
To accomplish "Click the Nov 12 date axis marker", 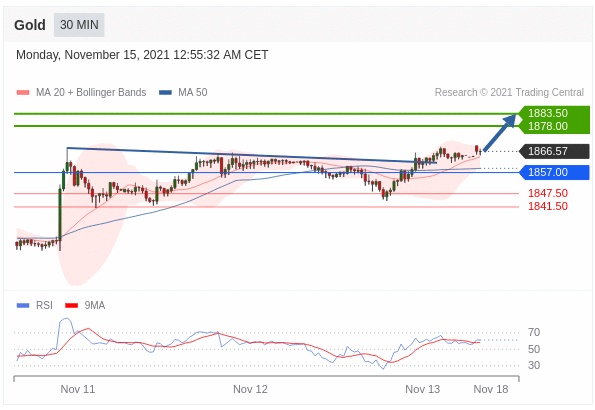I will (x=250, y=389).
